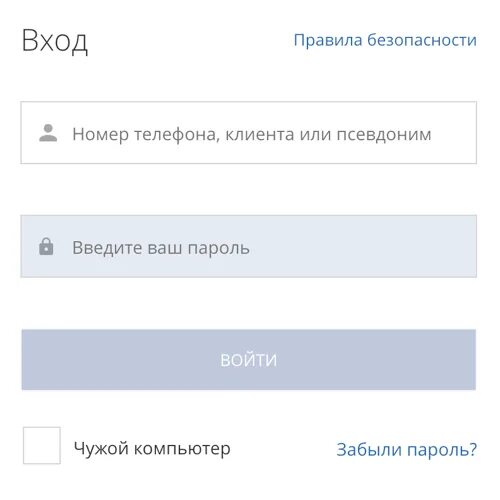Open the 'Правила безопасности' link

(385, 41)
